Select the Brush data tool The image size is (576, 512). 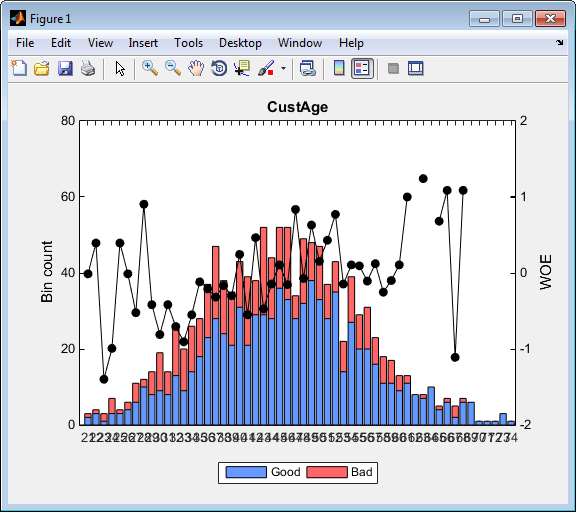266,68
